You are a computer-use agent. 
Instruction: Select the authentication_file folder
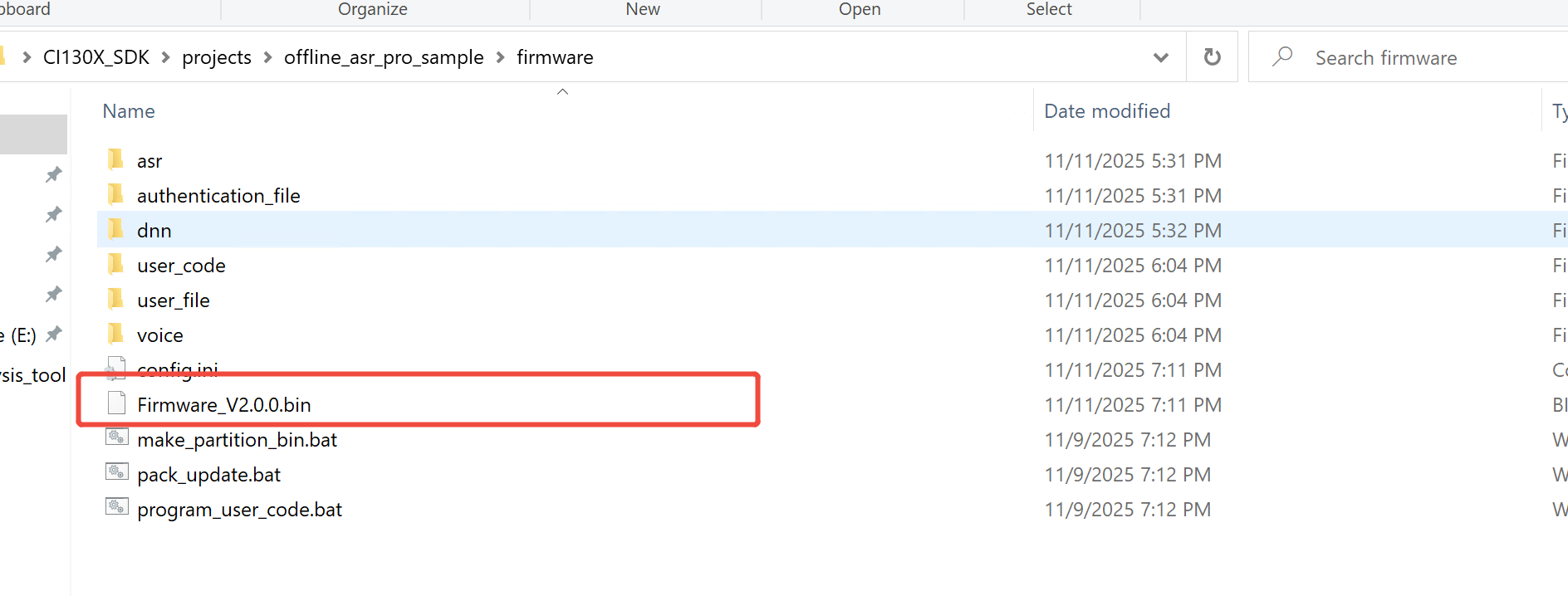pyautogui.click(x=218, y=196)
